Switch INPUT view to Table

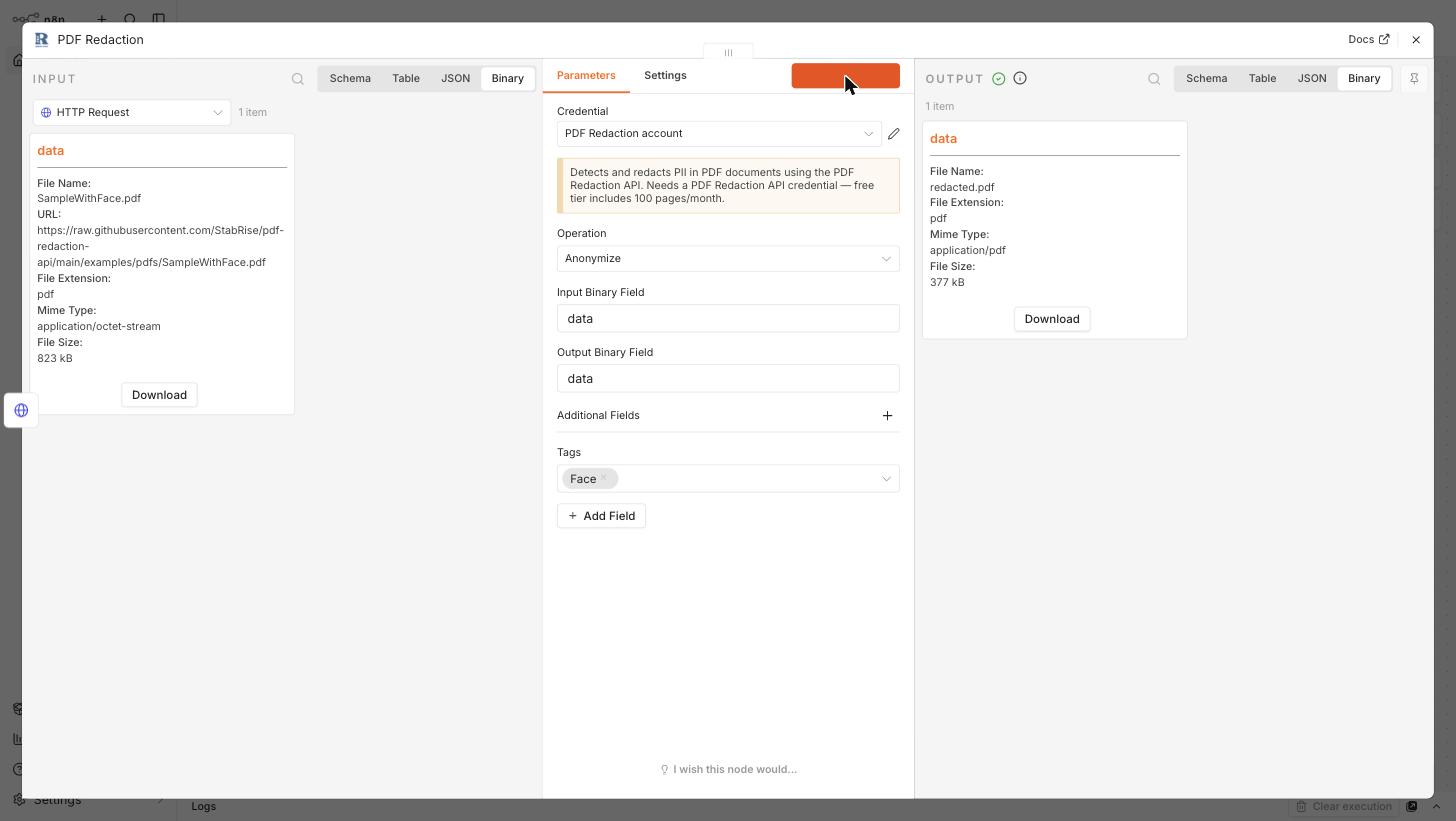pos(406,78)
